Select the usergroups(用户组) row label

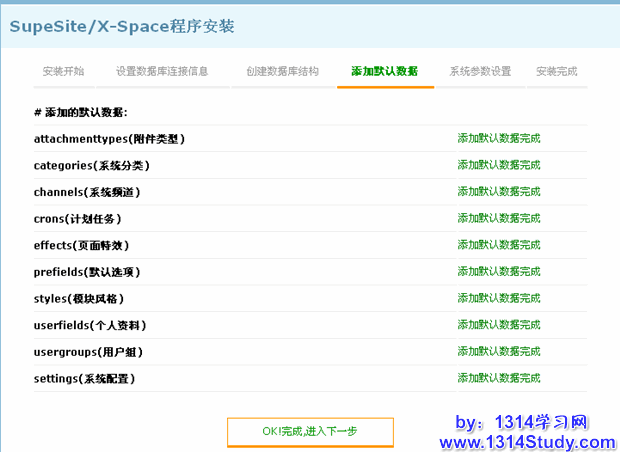(88, 352)
